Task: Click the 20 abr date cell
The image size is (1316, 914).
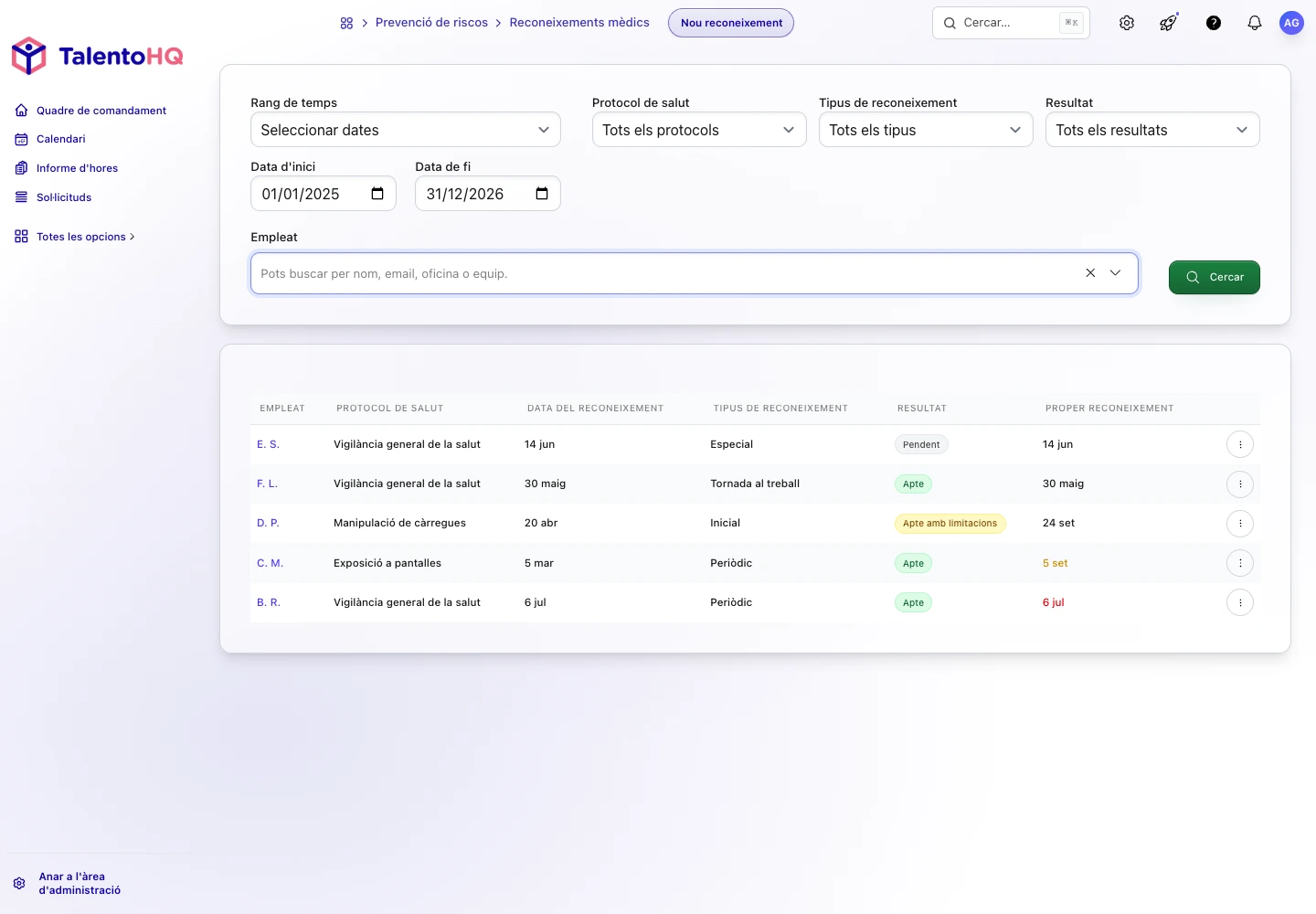Action: 541,523
